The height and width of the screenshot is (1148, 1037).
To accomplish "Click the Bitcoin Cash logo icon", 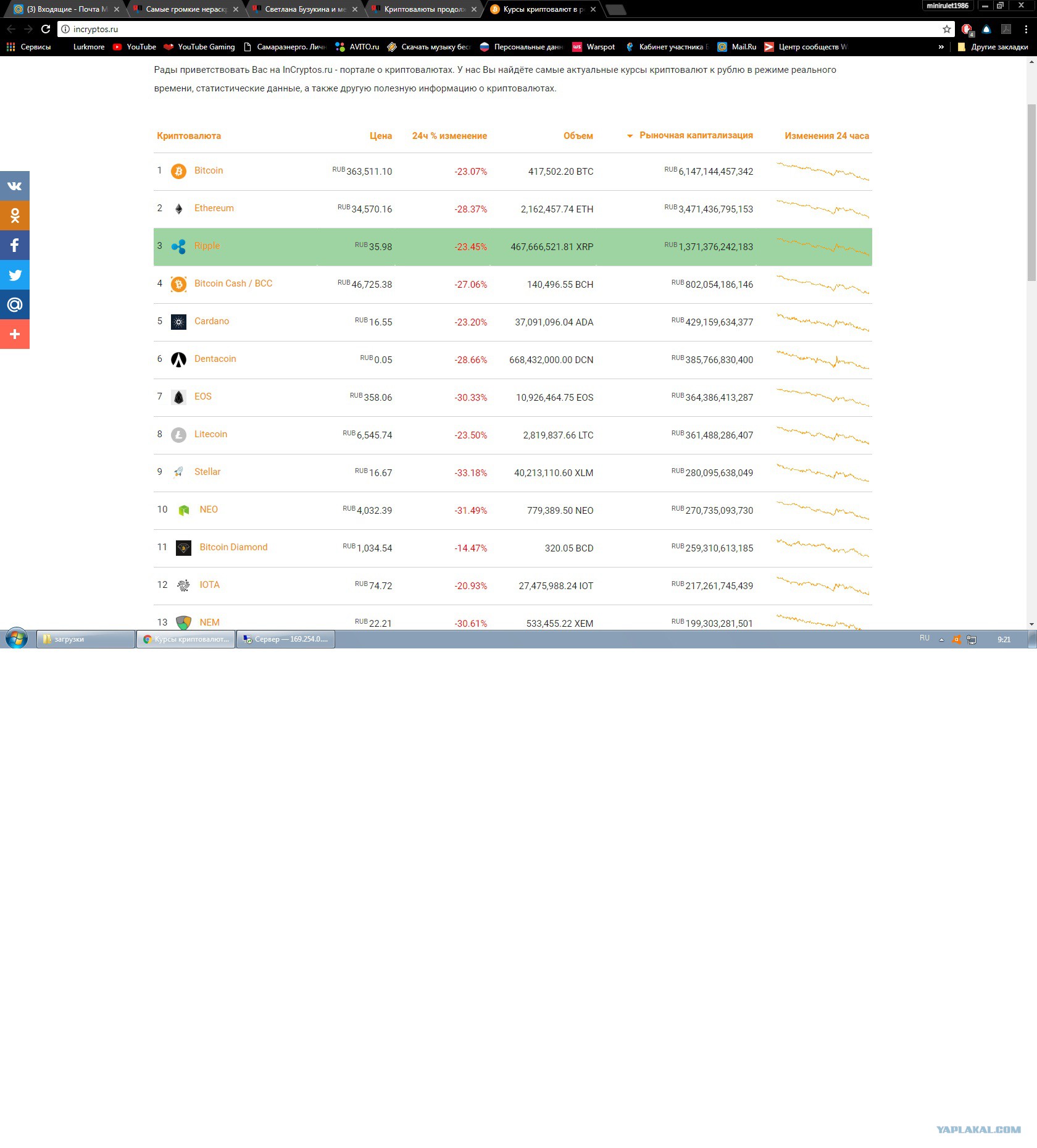I will point(178,284).
